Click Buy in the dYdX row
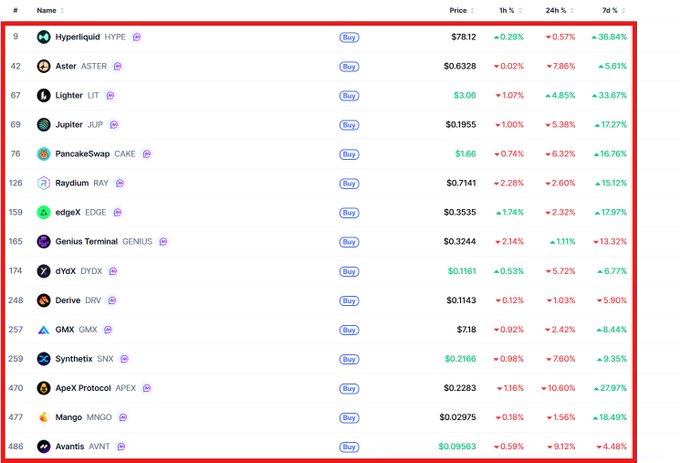This screenshot has height=463, width=680. click(349, 272)
